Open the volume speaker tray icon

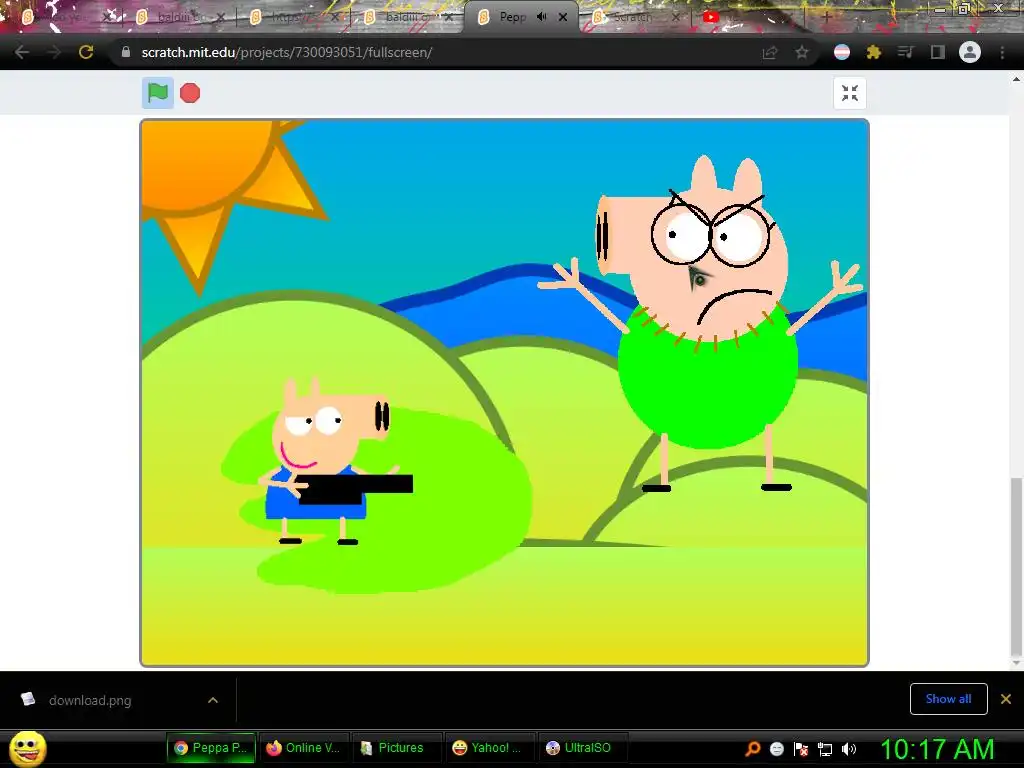pyautogui.click(x=849, y=749)
